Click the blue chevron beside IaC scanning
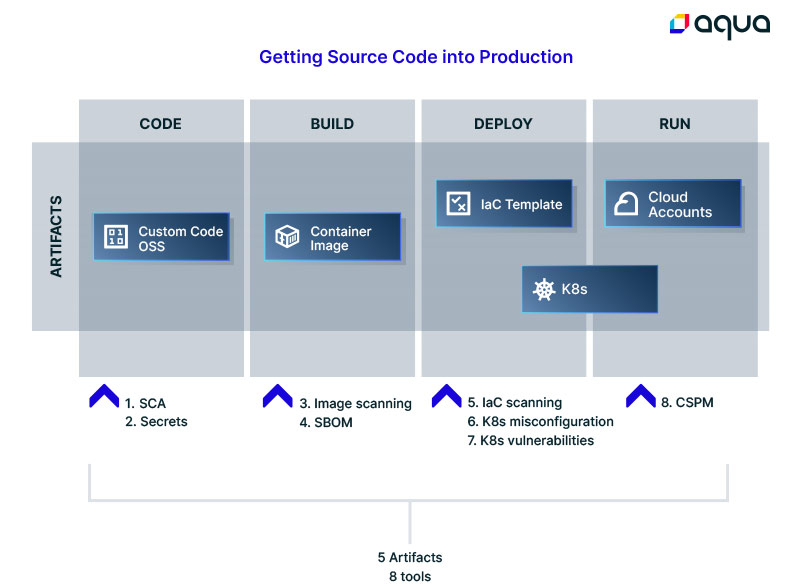This screenshot has width=800, height=588. pos(446,396)
